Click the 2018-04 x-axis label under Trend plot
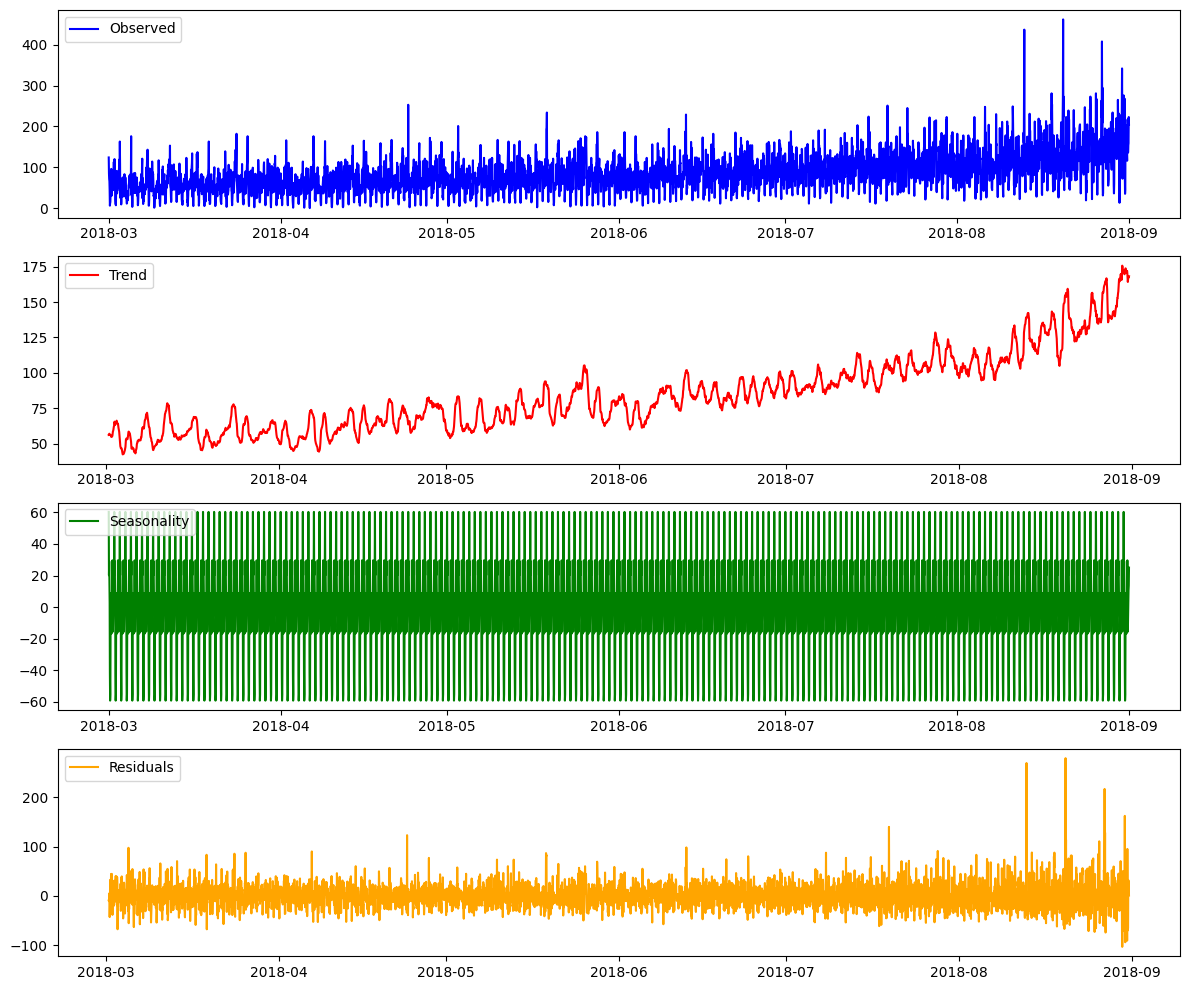The width and height of the screenshot is (1189, 990). (x=279, y=479)
